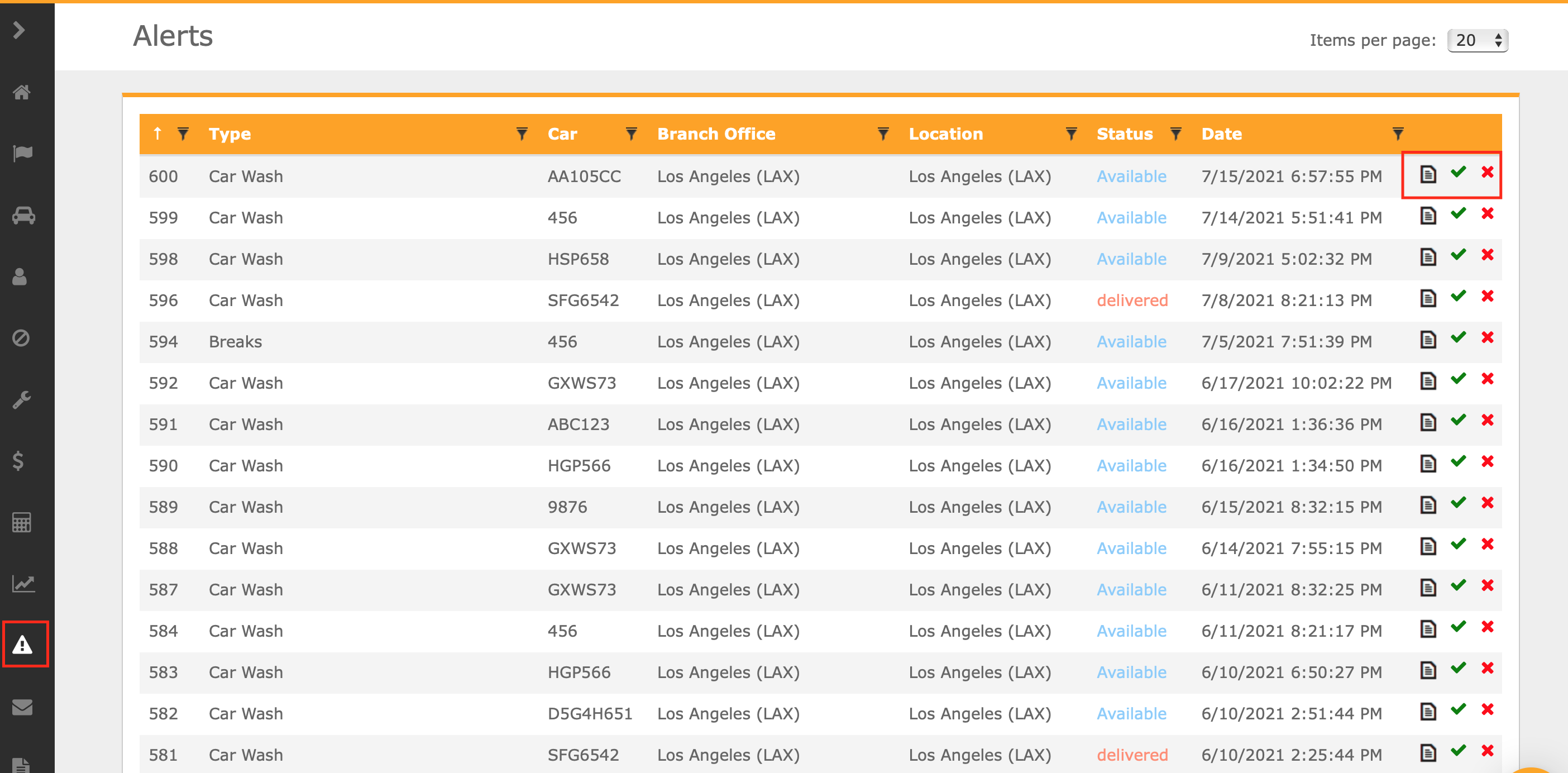View details document icon for alert 583
This screenshot has width=1568, height=773.
tap(1428, 671)
